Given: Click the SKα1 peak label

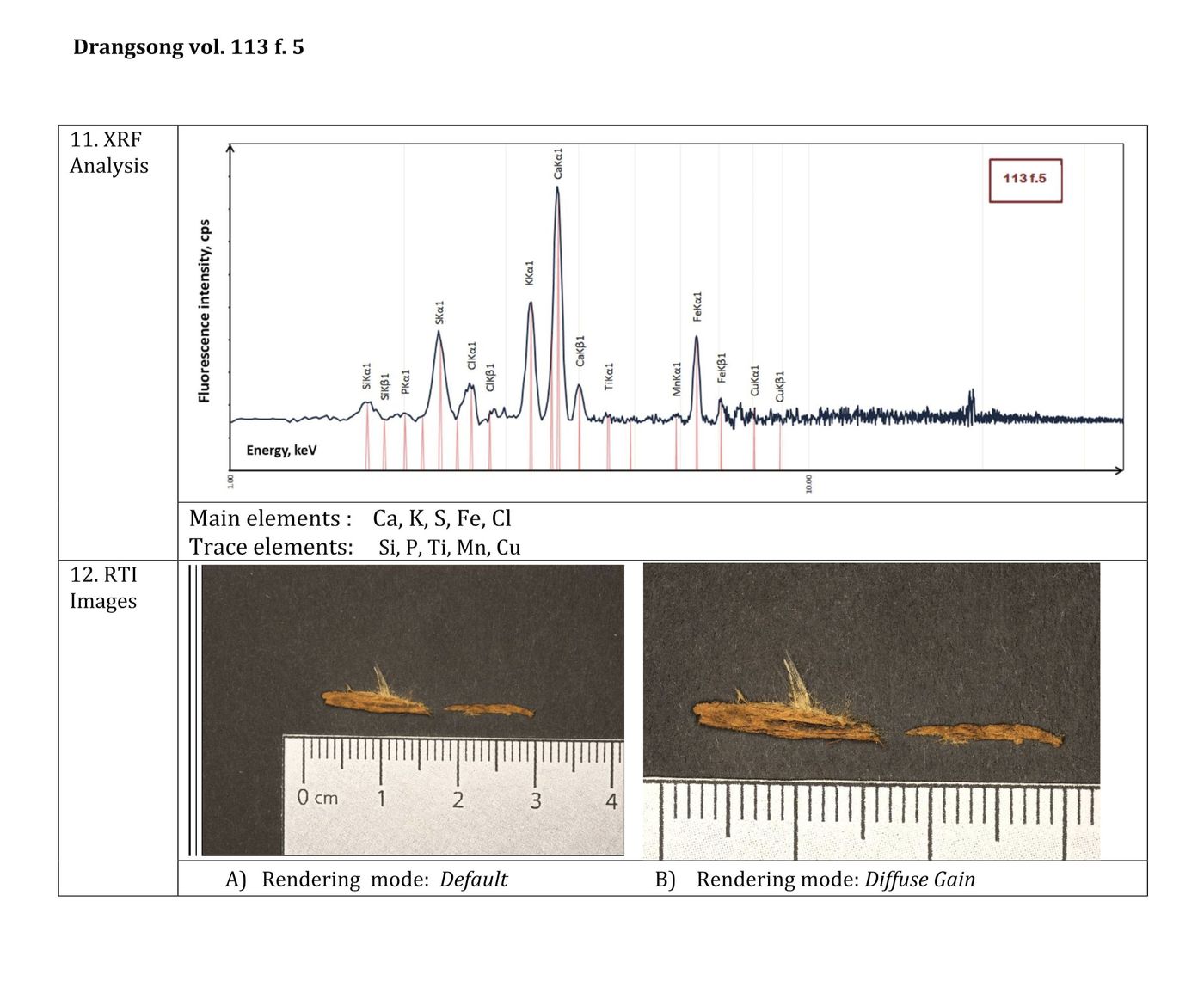Looking at the screenshot, I should point(439,312).
